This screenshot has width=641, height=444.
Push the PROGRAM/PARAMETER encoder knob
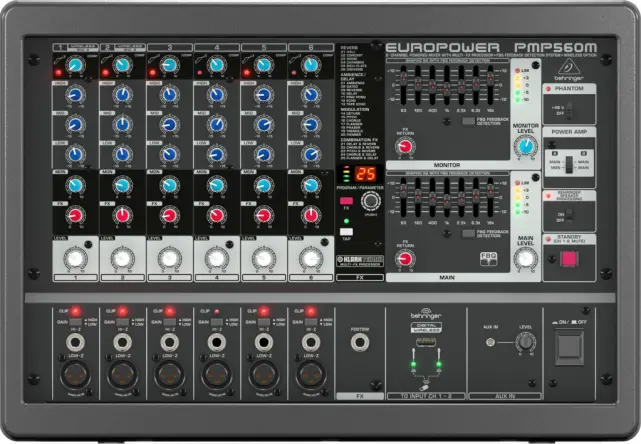pos(371,201)
